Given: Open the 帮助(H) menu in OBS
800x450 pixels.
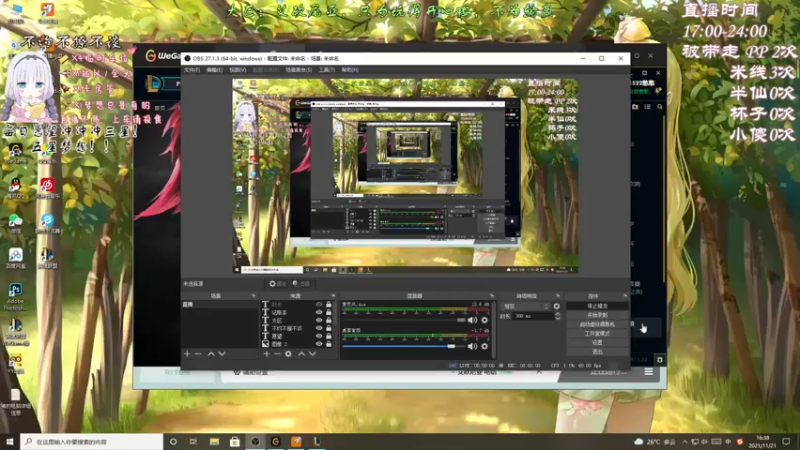Looking at the screenshot, I should click(350, 70).
